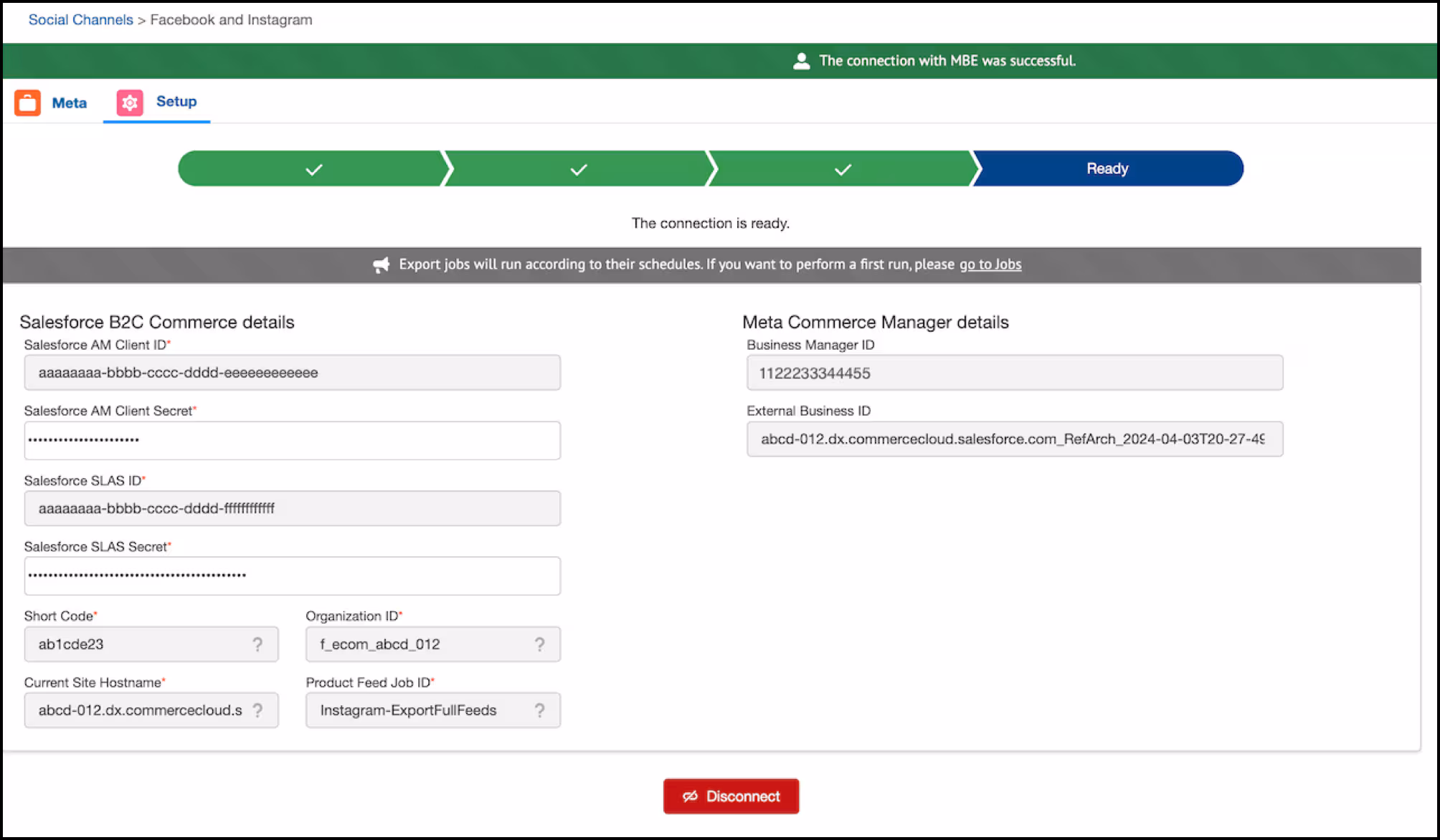Click the Product Feed Job ID field
This screenshot has width=1440, height=840.
[x=433, y=710]
